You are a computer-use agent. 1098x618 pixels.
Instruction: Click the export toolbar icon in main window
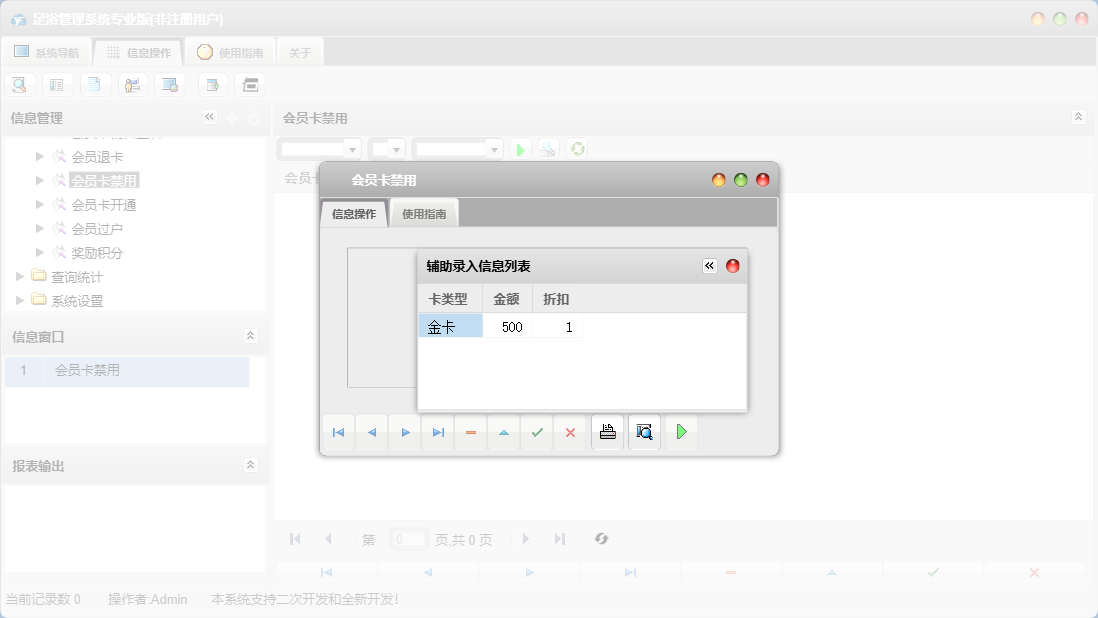212,85
